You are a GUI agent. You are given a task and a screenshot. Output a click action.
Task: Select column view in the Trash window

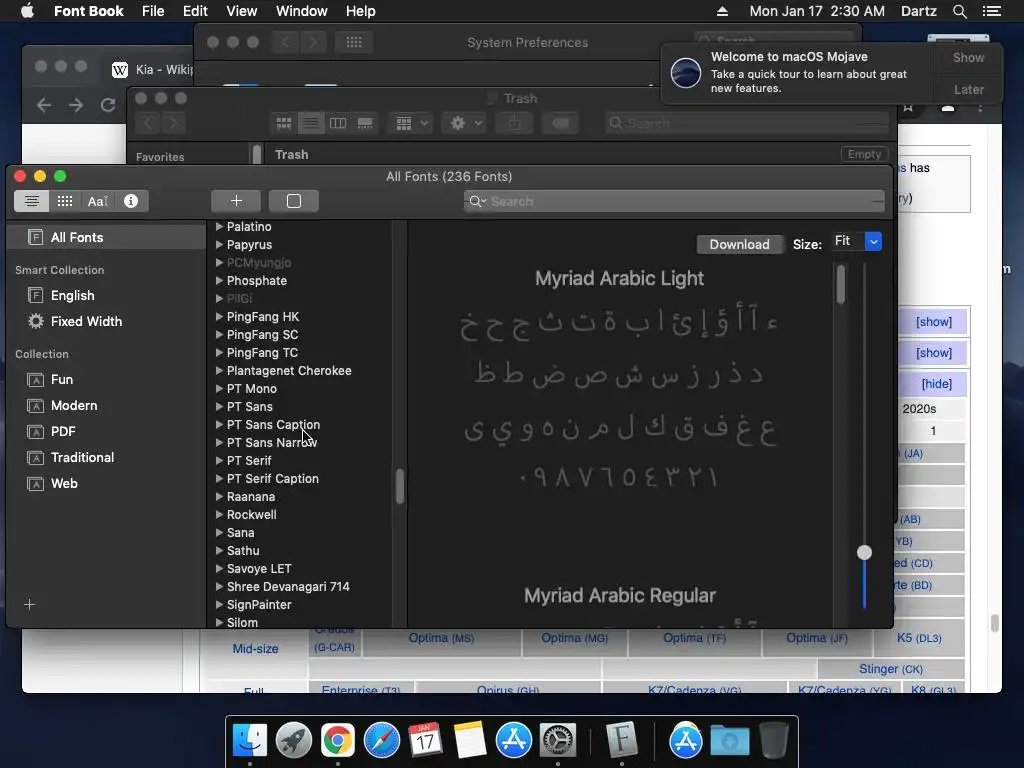[338, 123]
